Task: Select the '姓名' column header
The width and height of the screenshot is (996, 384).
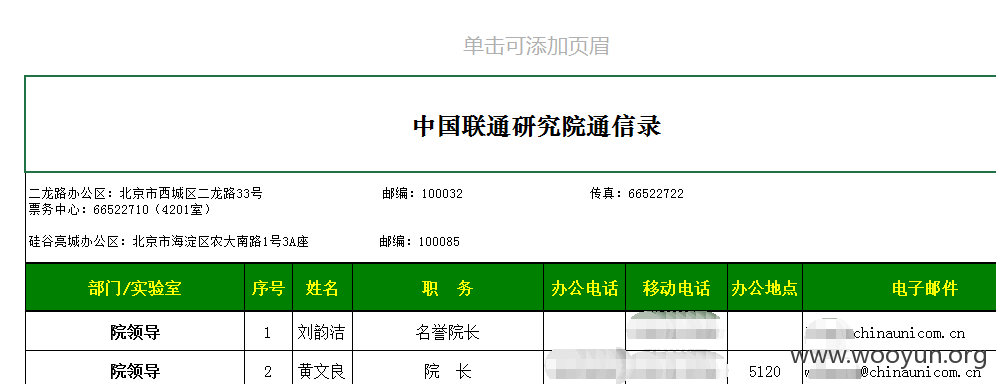Action: [x=322, y=288]
